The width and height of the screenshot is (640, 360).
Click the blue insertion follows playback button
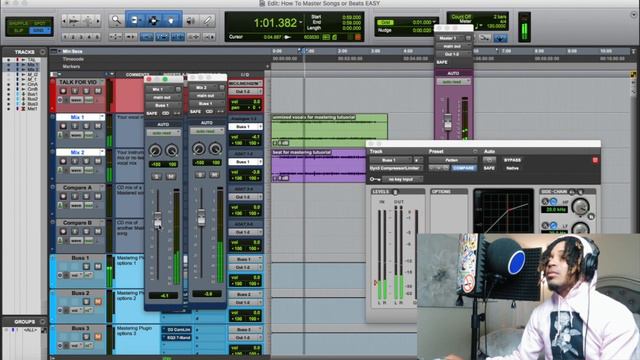click(x=500, y=38)
